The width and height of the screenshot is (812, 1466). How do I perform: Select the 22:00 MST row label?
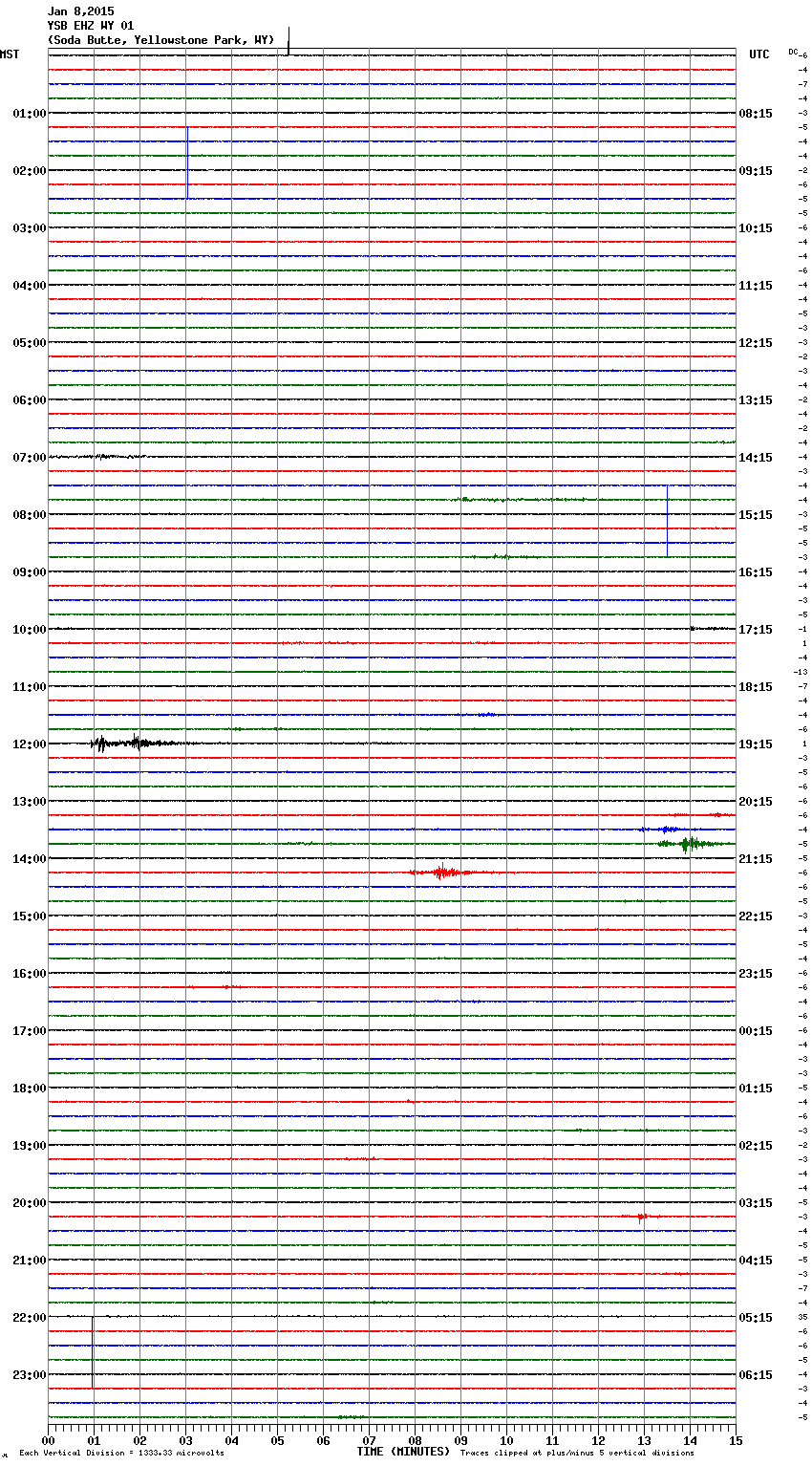tap(29, 1318)
